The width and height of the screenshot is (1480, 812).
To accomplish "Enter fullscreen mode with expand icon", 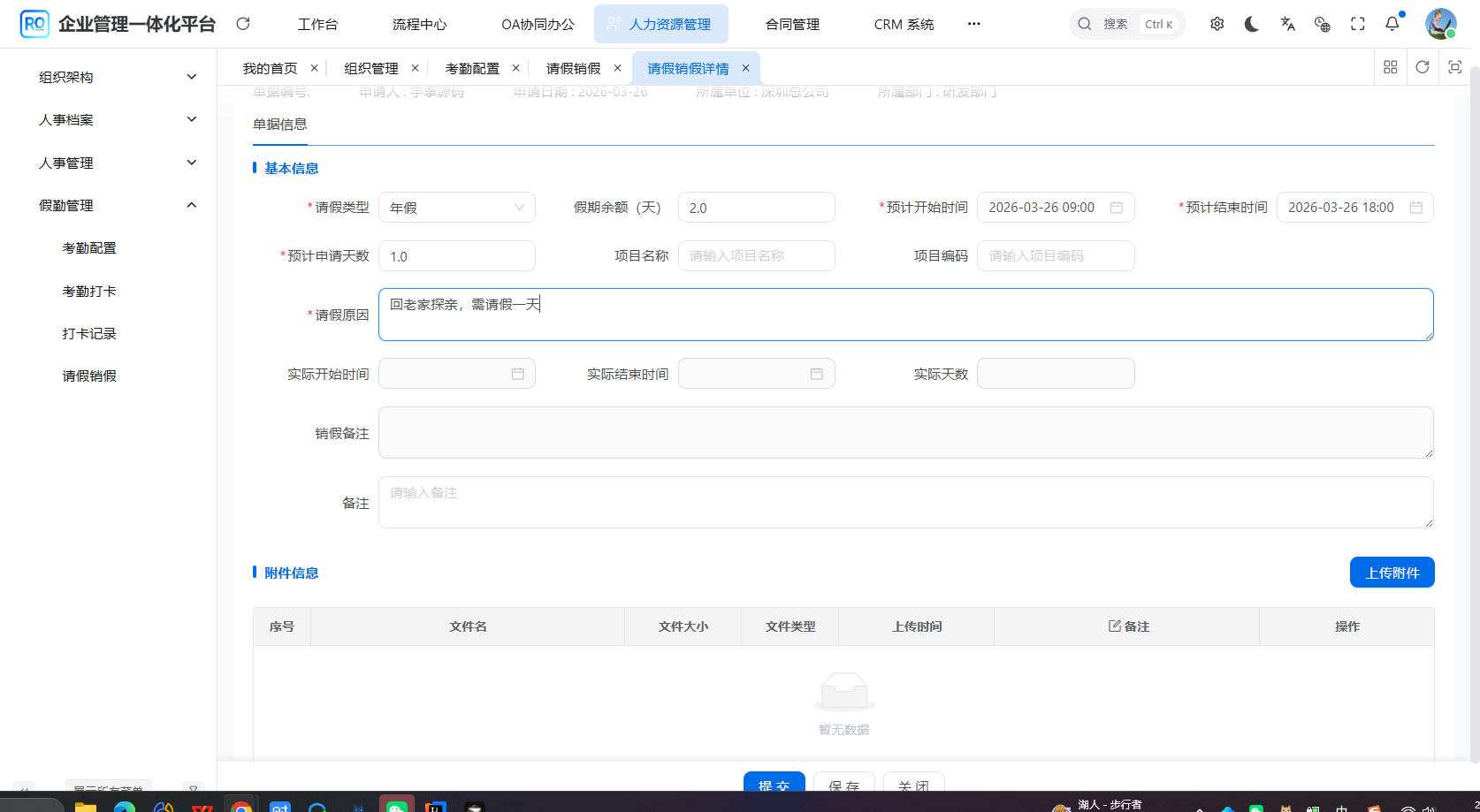I will tap(1358, 24).
